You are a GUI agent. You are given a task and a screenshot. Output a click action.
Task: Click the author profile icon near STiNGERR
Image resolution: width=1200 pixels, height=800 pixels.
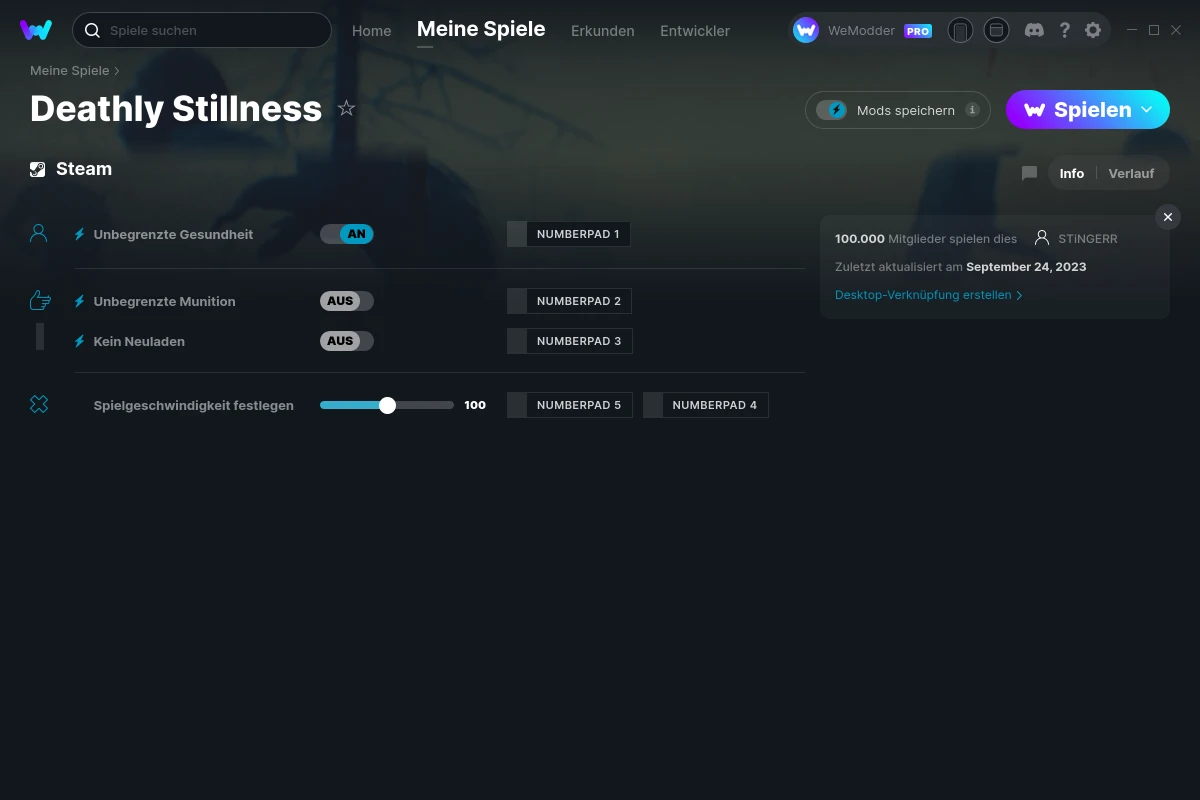1042,238
